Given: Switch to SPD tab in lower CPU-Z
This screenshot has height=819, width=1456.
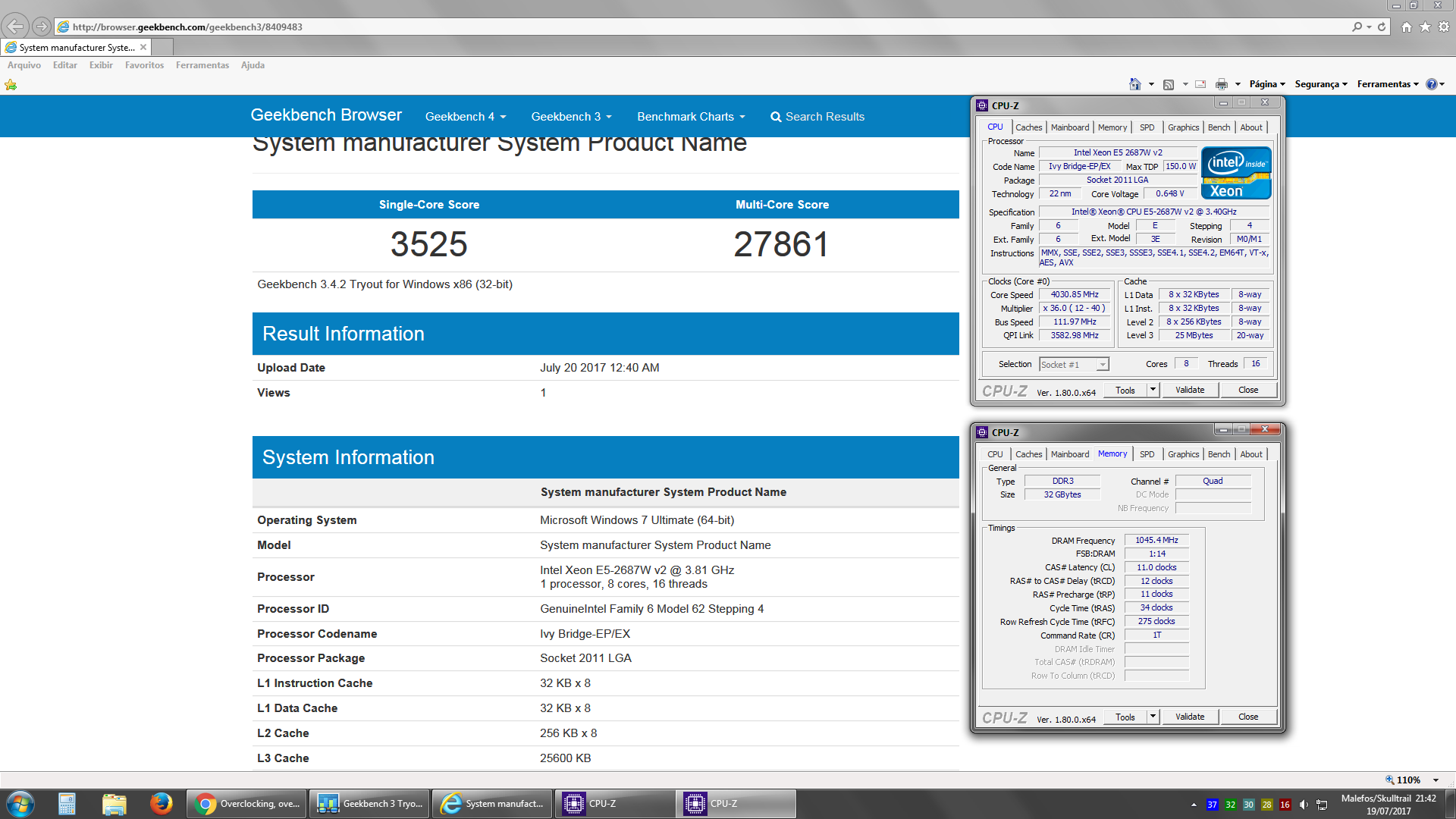Looking at the screenshot, I should [x=1147, y=454].
